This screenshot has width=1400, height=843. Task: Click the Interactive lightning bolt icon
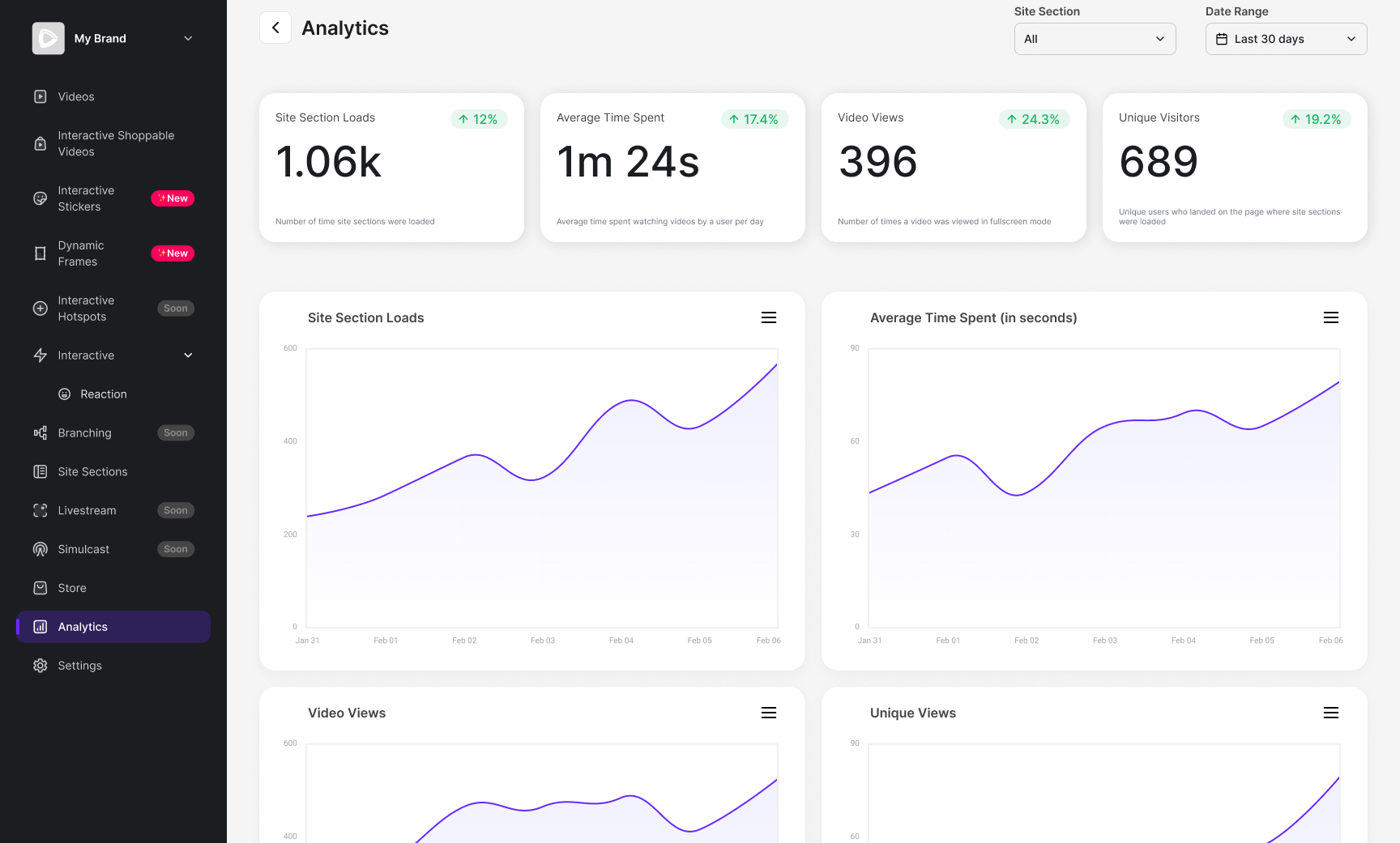tap(41, 356)
